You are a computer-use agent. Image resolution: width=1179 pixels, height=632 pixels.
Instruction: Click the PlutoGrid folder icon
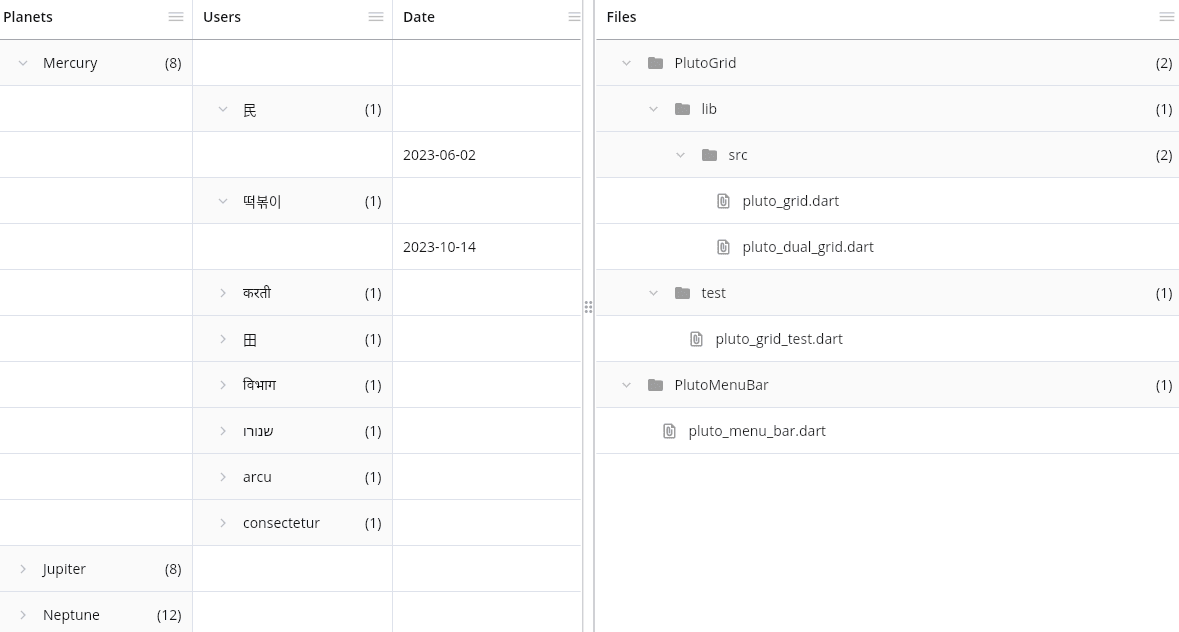656,63
